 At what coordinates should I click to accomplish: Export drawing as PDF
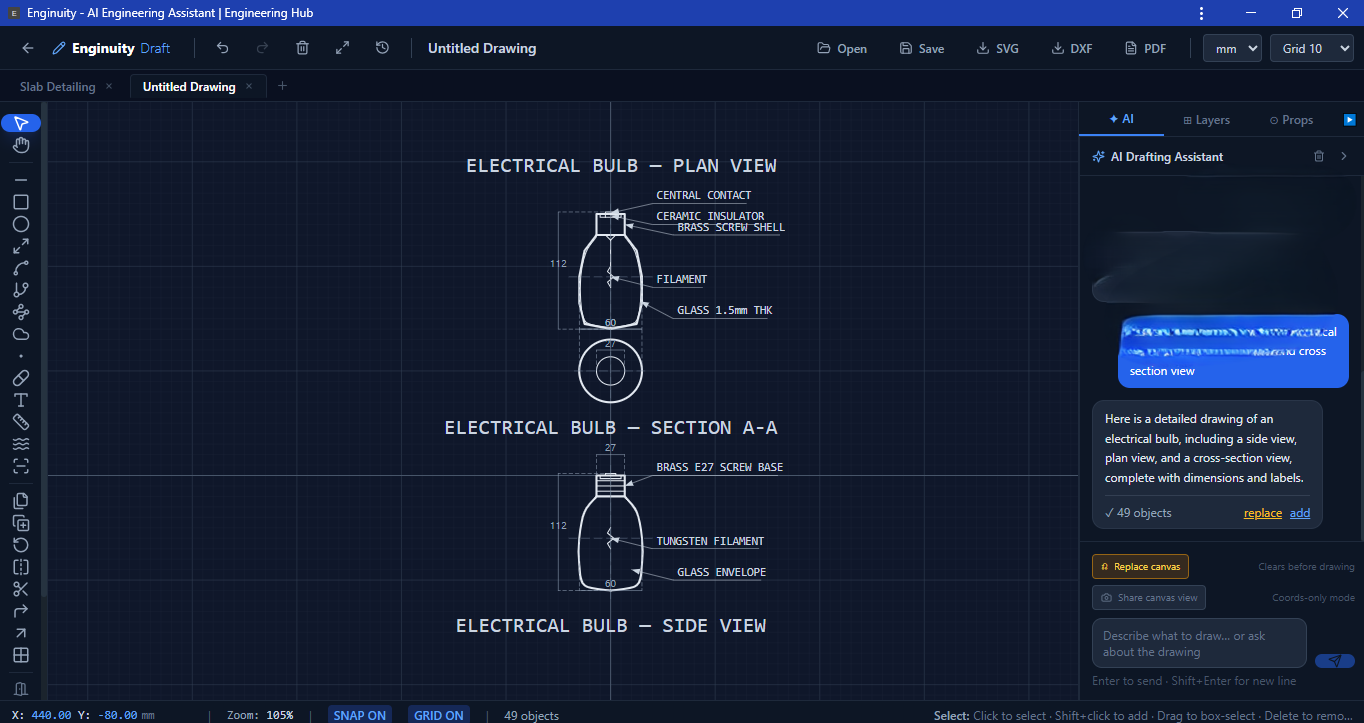click(x=1146, y=48)
